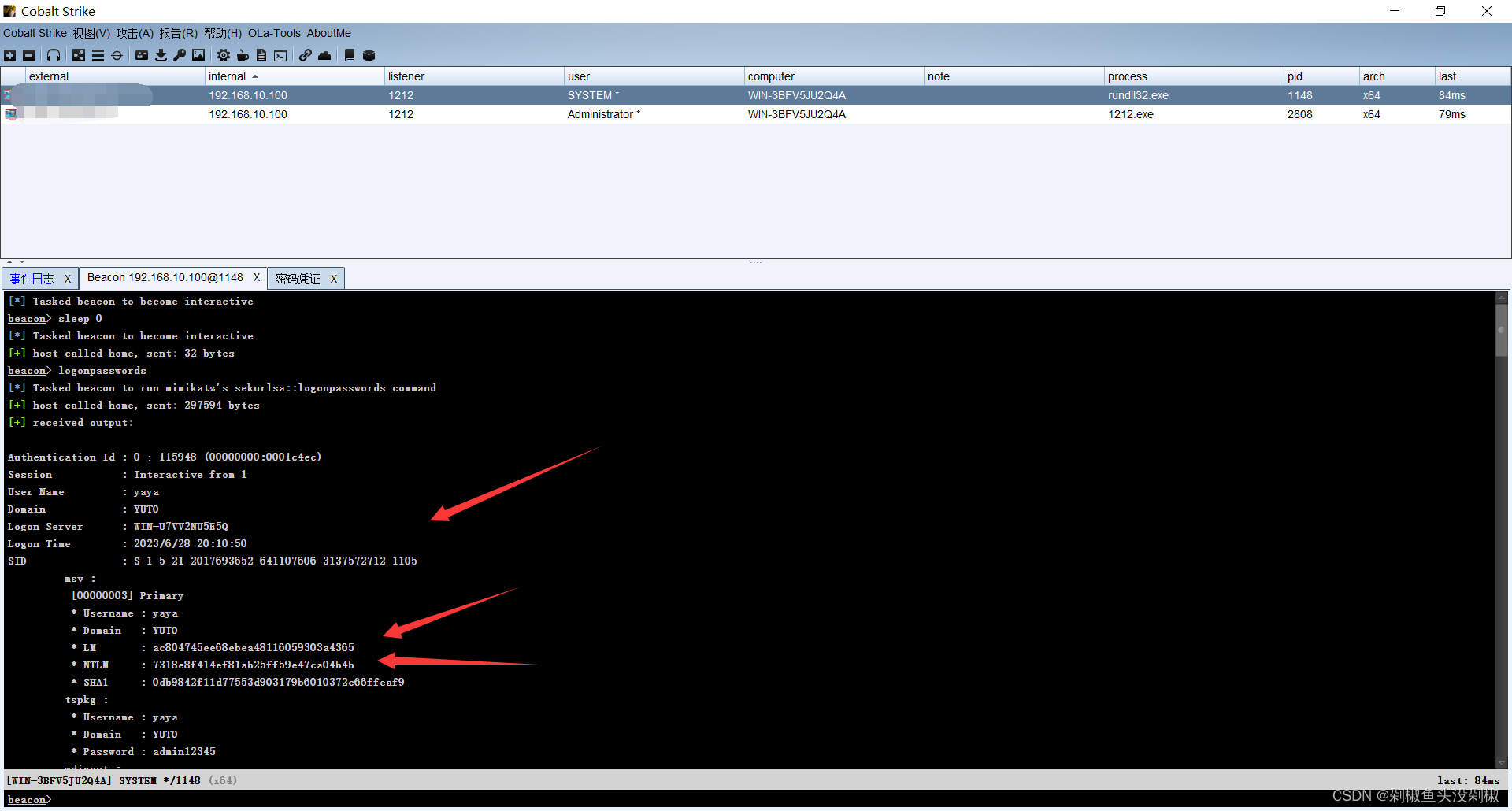Click the coffee cup Java applet icon
The height and width of the screenshot is (811, 1512).
pyautogui.click(x=243, y=55)
